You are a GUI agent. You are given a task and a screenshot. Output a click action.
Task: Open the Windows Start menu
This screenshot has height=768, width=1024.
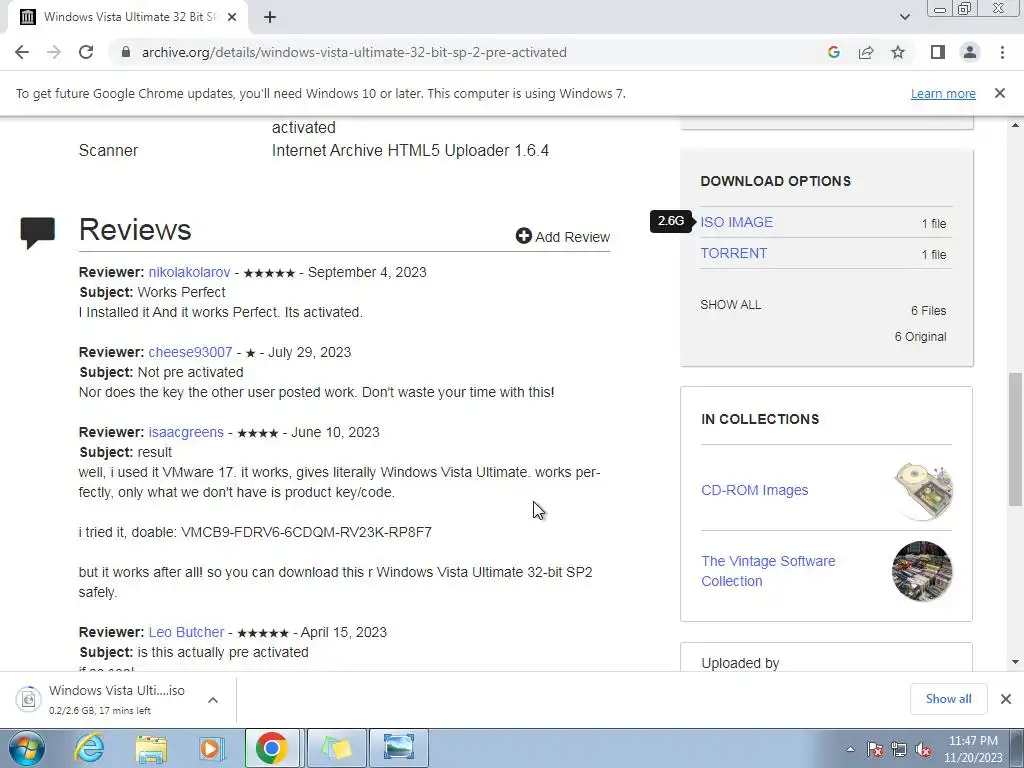point(27,748)
